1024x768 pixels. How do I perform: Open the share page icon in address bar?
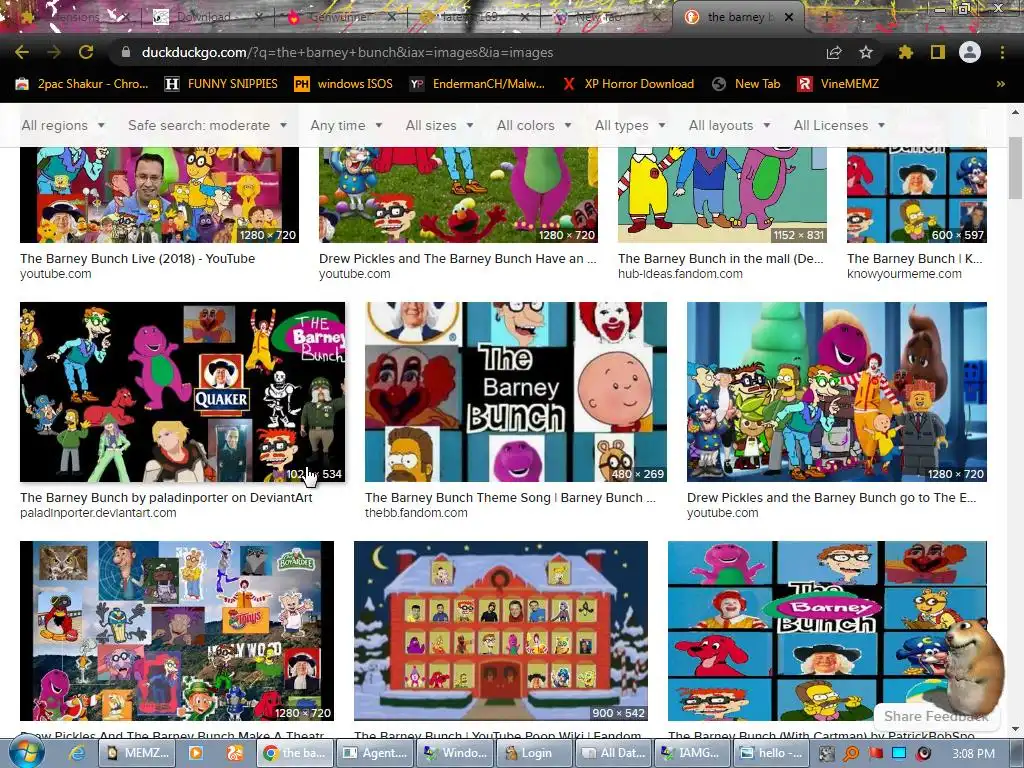834,52
